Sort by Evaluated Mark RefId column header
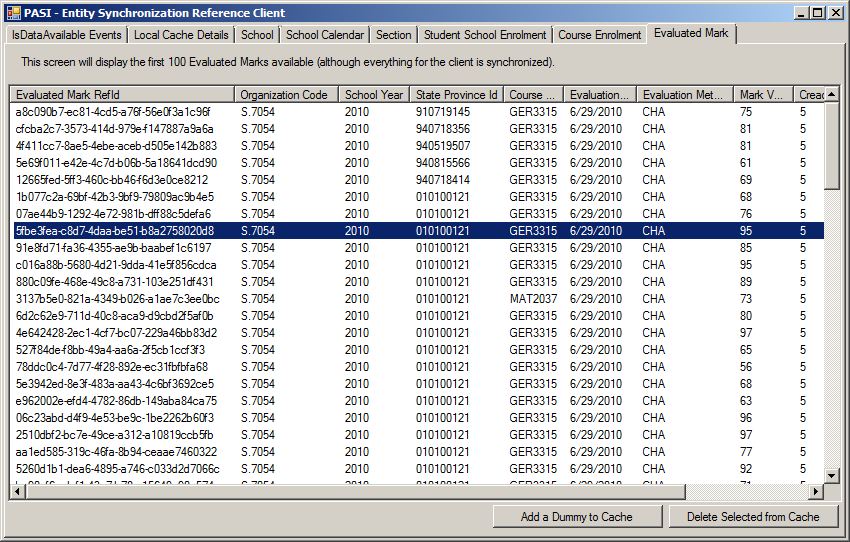This screenshot has height=542, width=850. [x=122, y=95]
